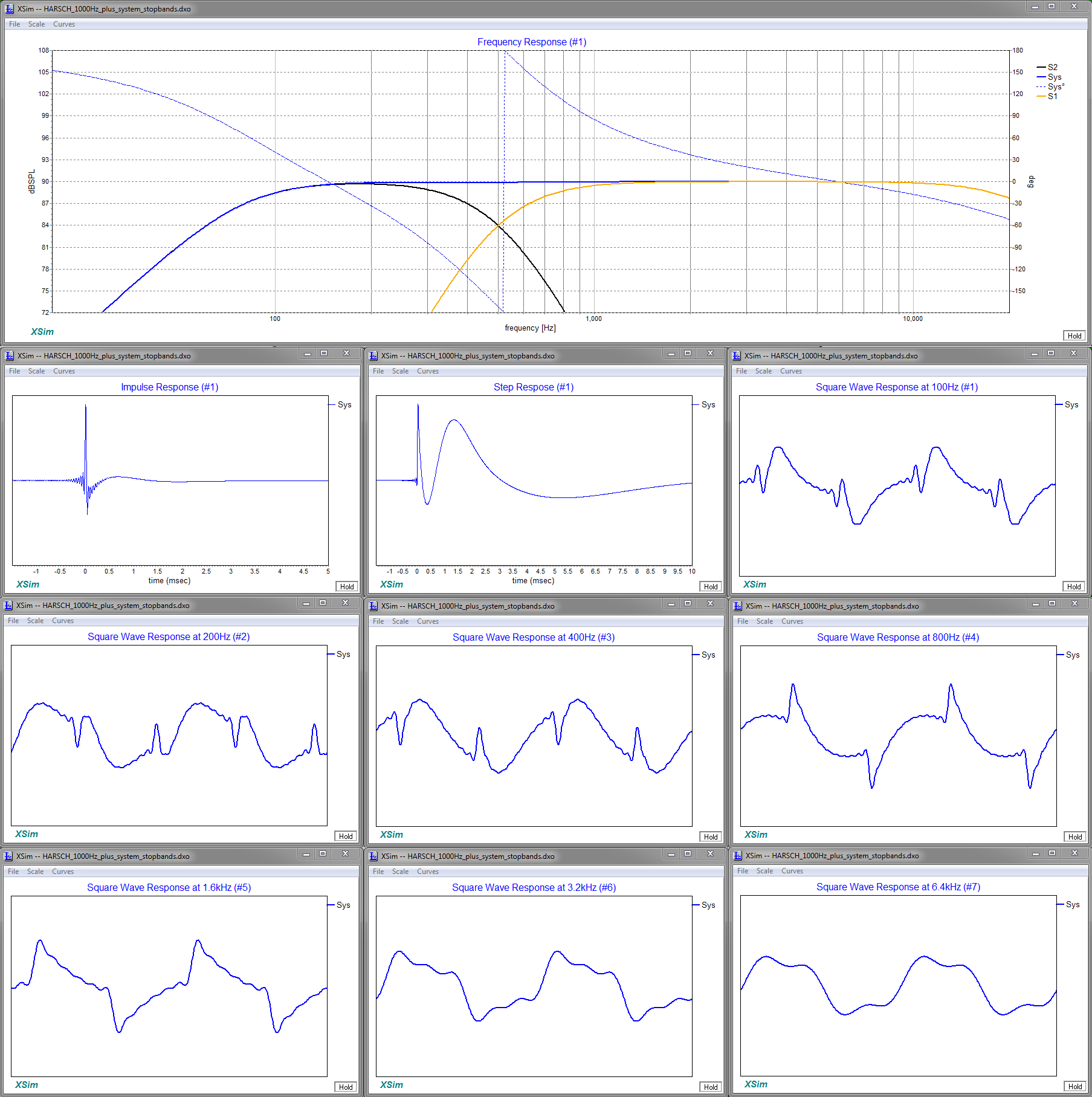Open File menu in Impulse Response window

[x=15, y=371]
